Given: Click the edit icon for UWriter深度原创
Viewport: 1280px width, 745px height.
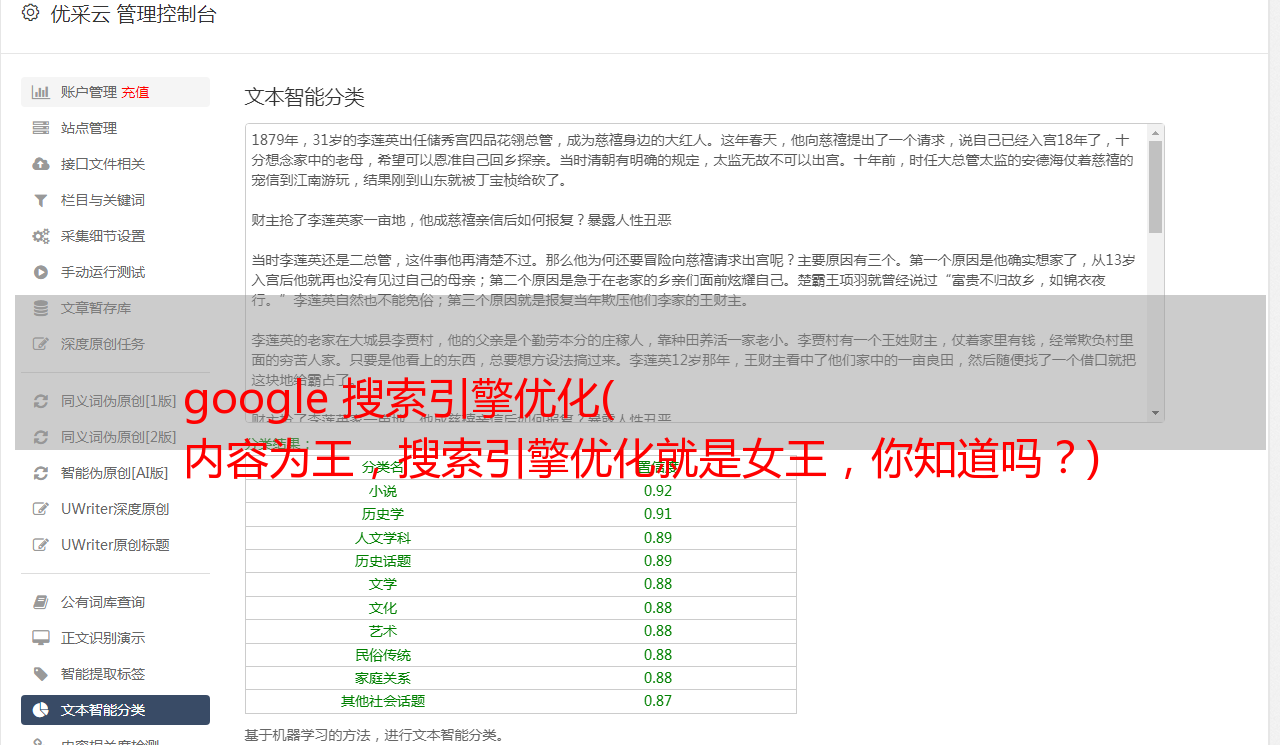Looking at the screenshot, I should coord(41,509).
